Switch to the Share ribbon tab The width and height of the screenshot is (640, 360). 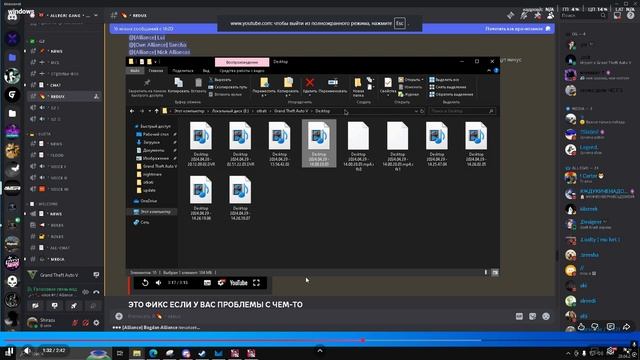[x=182, y=71]
